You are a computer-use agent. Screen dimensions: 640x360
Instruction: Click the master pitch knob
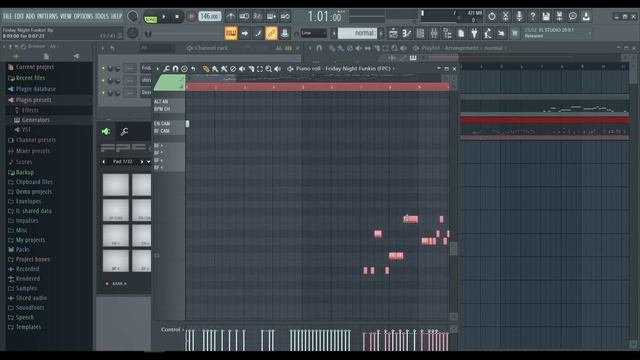coord(133,33)
